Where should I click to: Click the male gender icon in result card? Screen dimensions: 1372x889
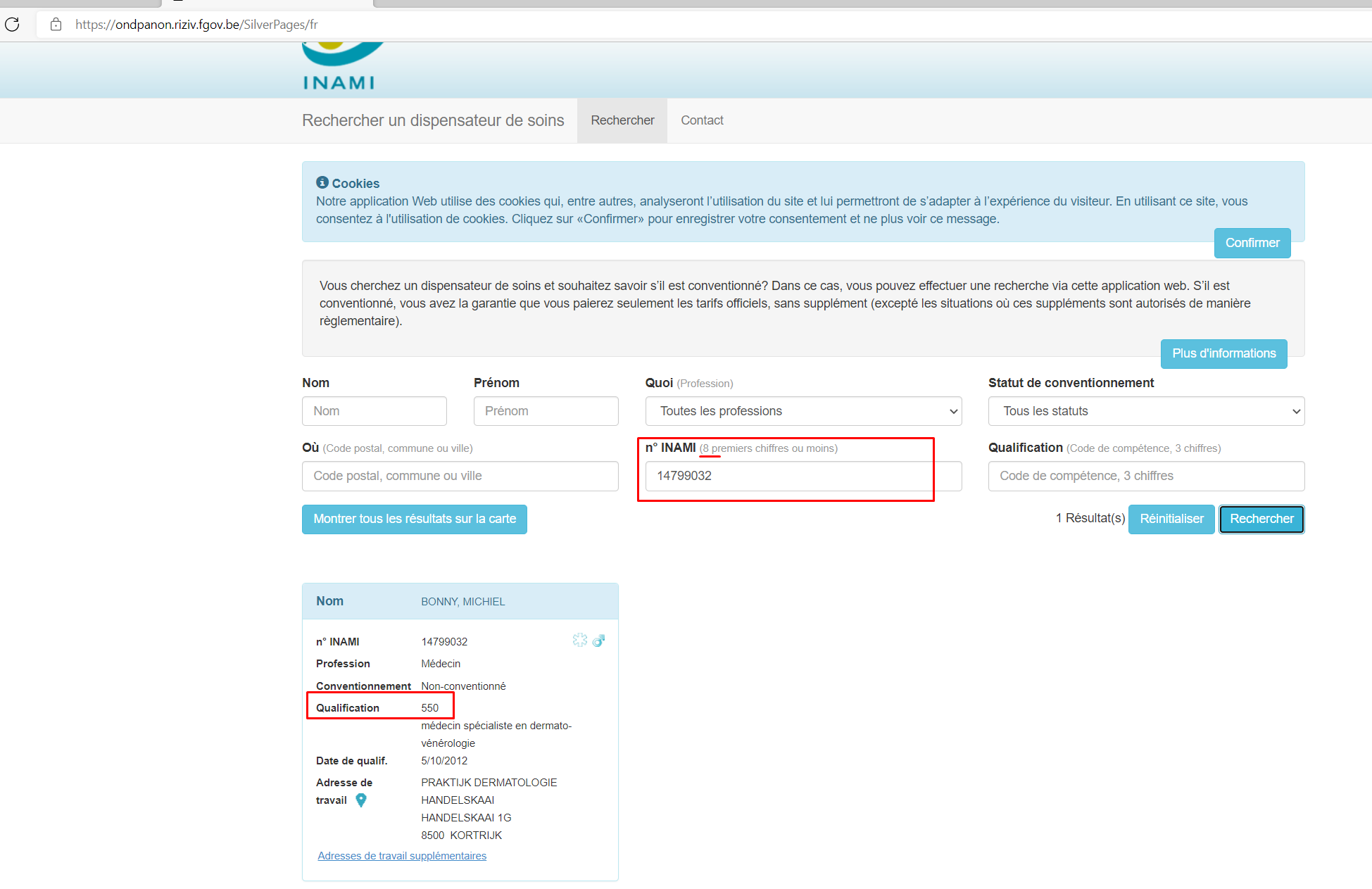click(598, 641)
